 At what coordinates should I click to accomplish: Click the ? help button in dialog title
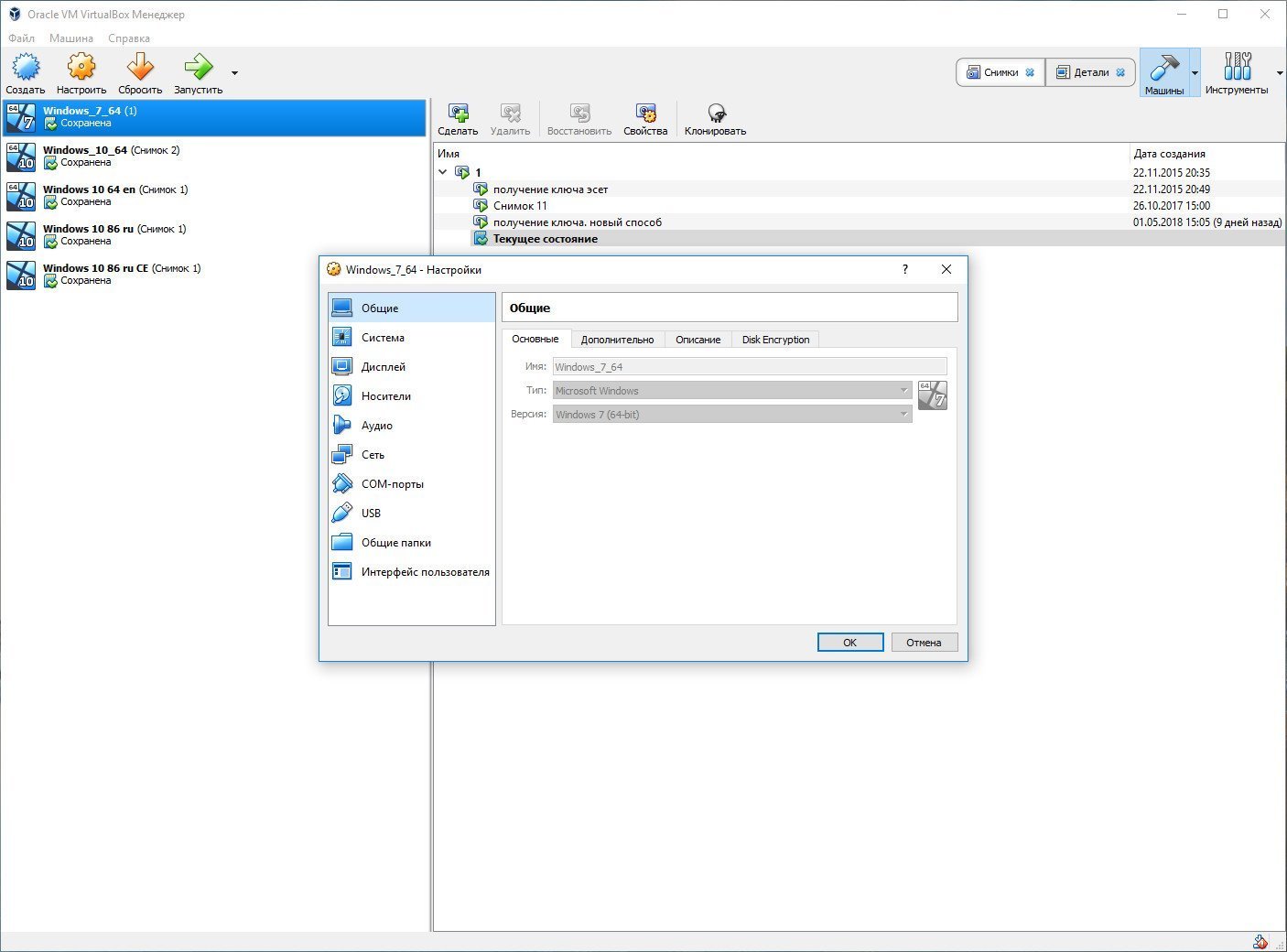pyautogui.click(x=905, y=269)
